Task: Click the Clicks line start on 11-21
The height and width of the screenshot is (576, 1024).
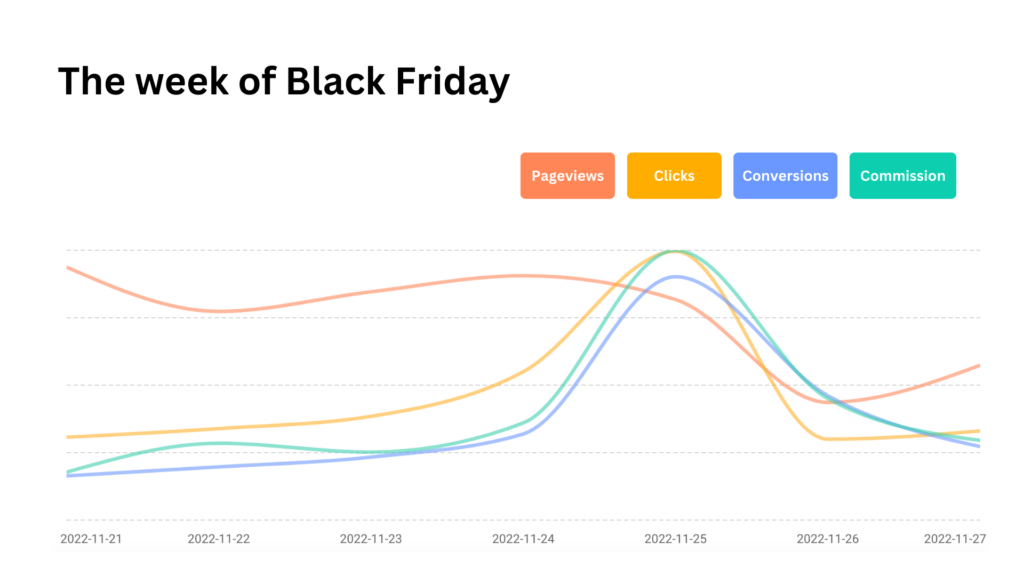Action: [68, 437]
